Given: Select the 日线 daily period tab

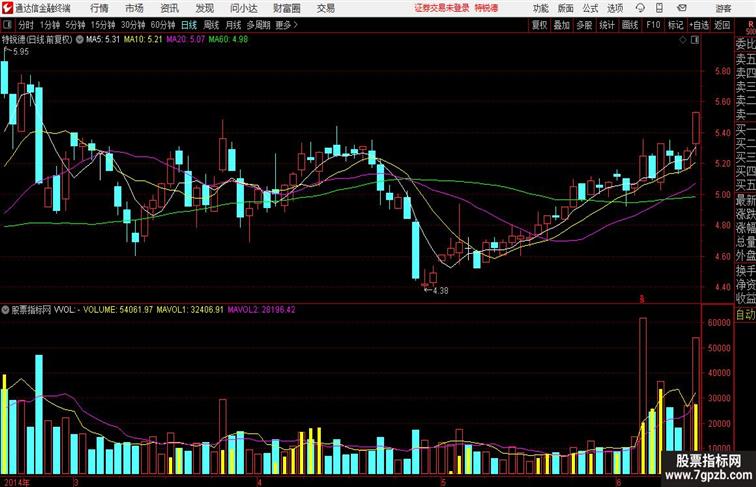Looking at the screenshot, I should point(189,25).
